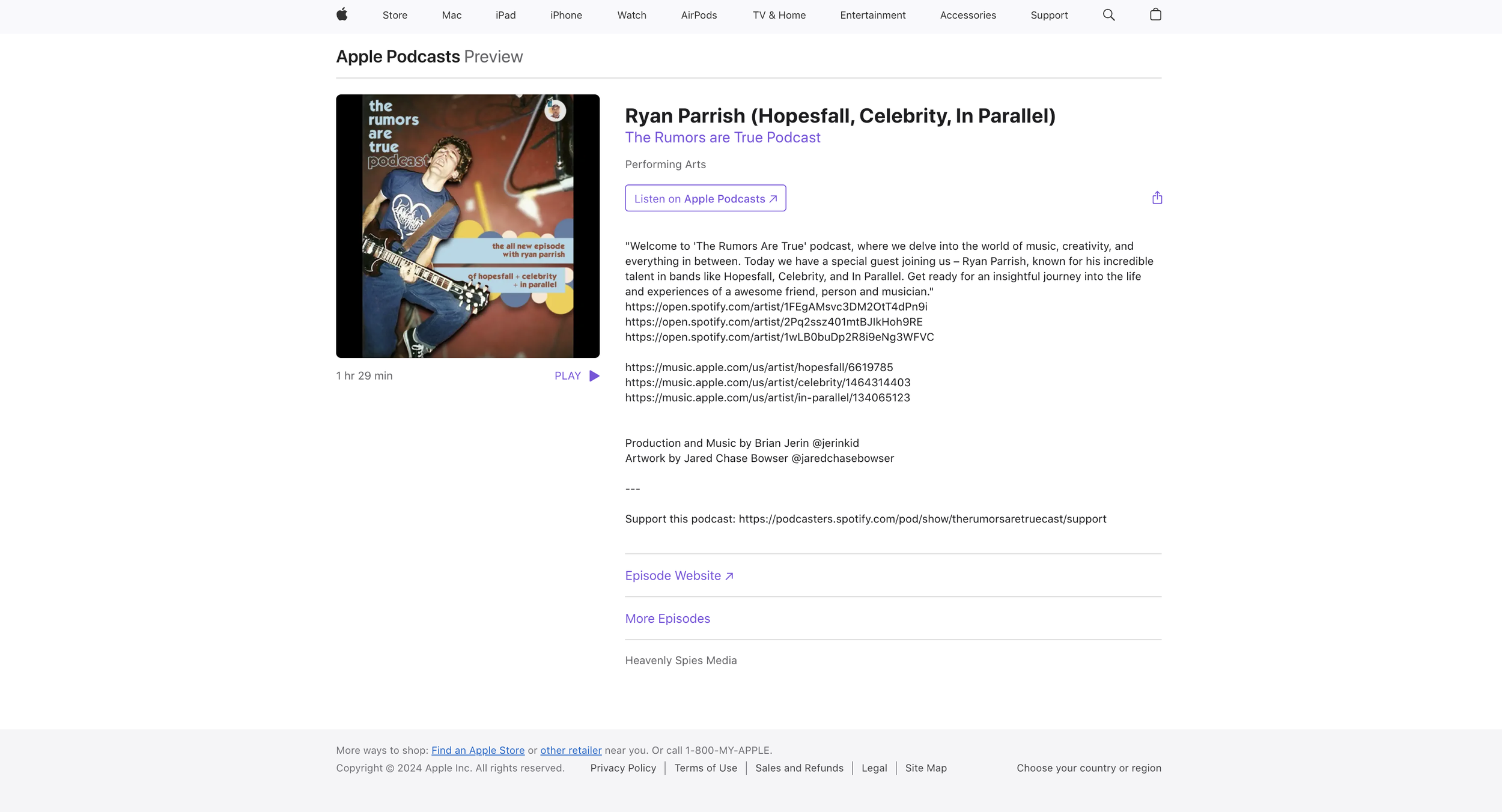Click the PLAY text label
Viewport: 1502px width, 812px height.
click(567, 376)
